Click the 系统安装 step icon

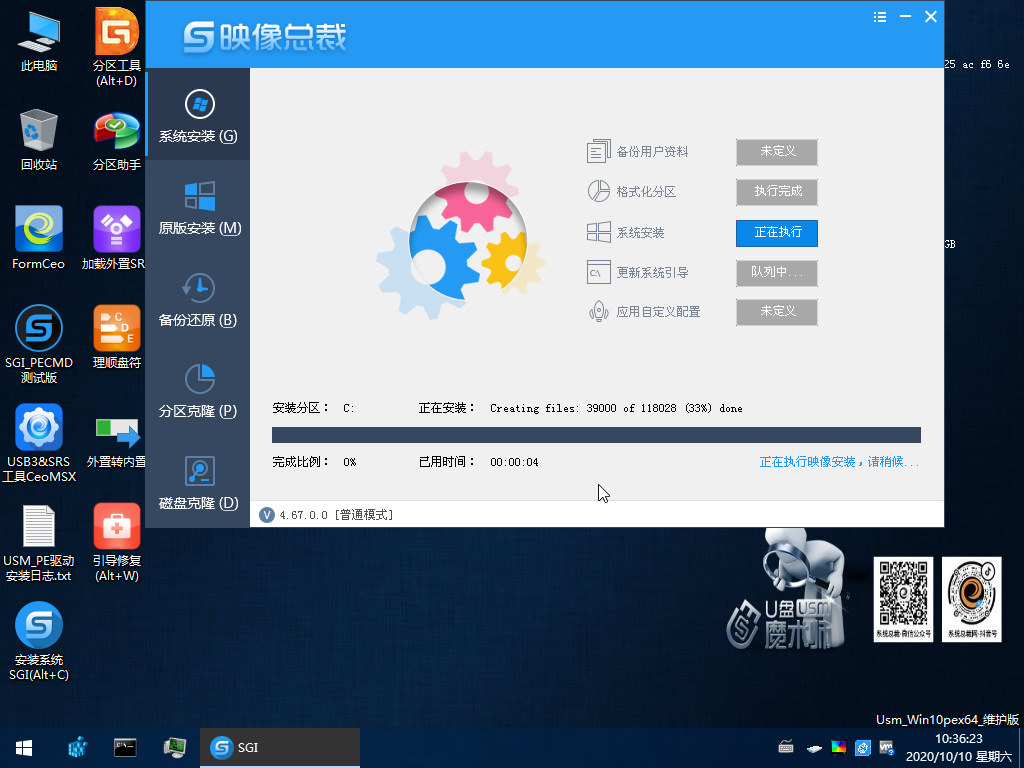click(x=599, y=231)
